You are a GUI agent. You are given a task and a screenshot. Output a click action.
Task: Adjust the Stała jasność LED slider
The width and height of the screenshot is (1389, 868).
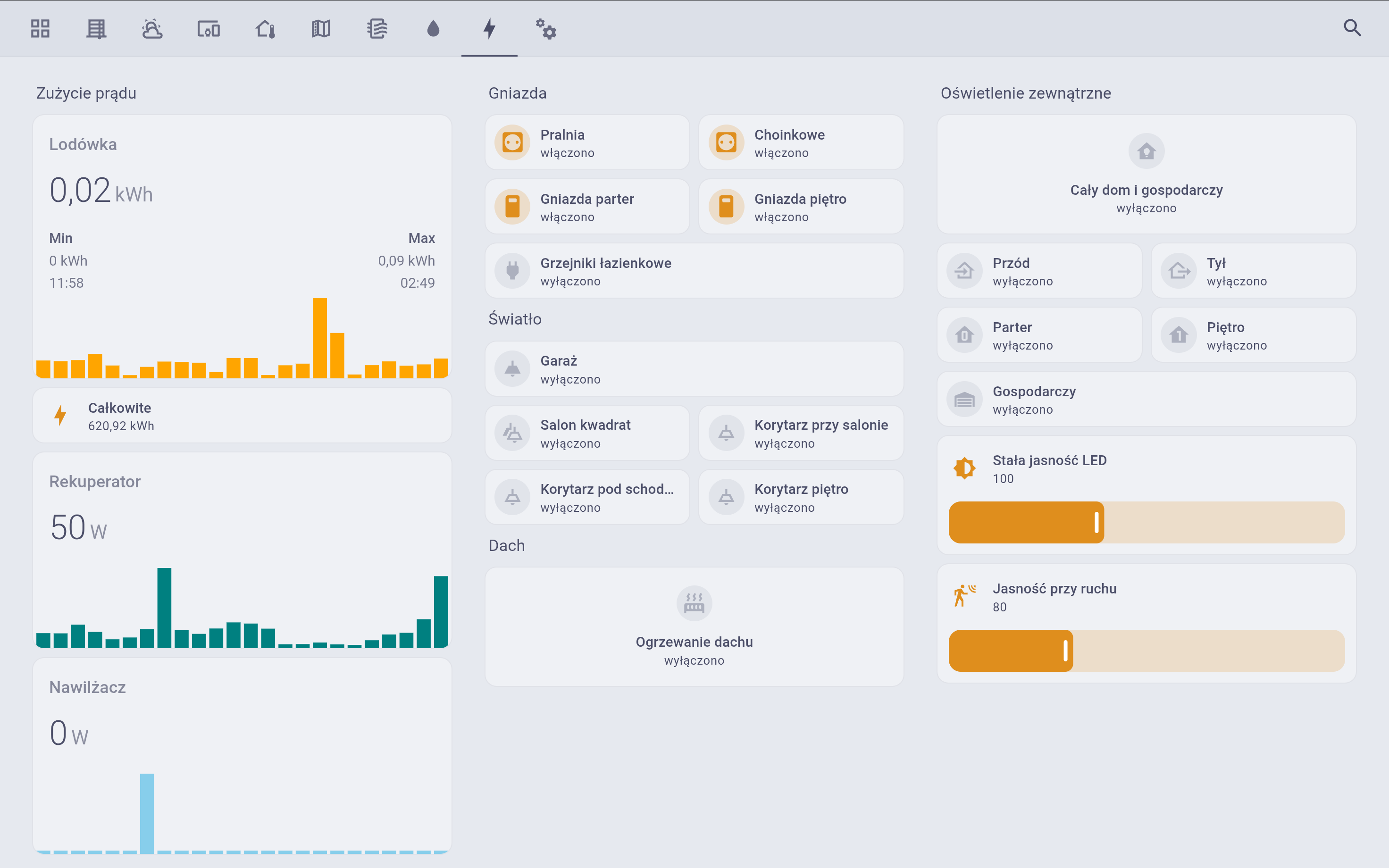point(1147,522)
